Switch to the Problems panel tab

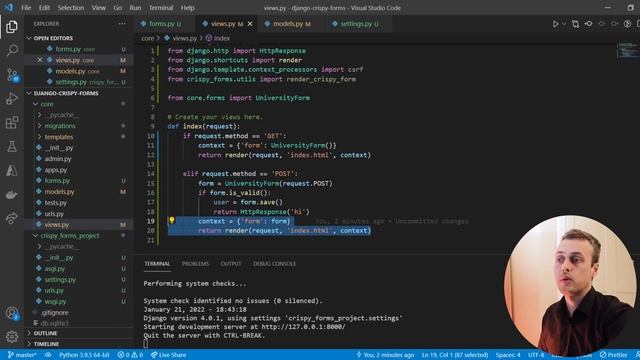click(x=195, y=264)
